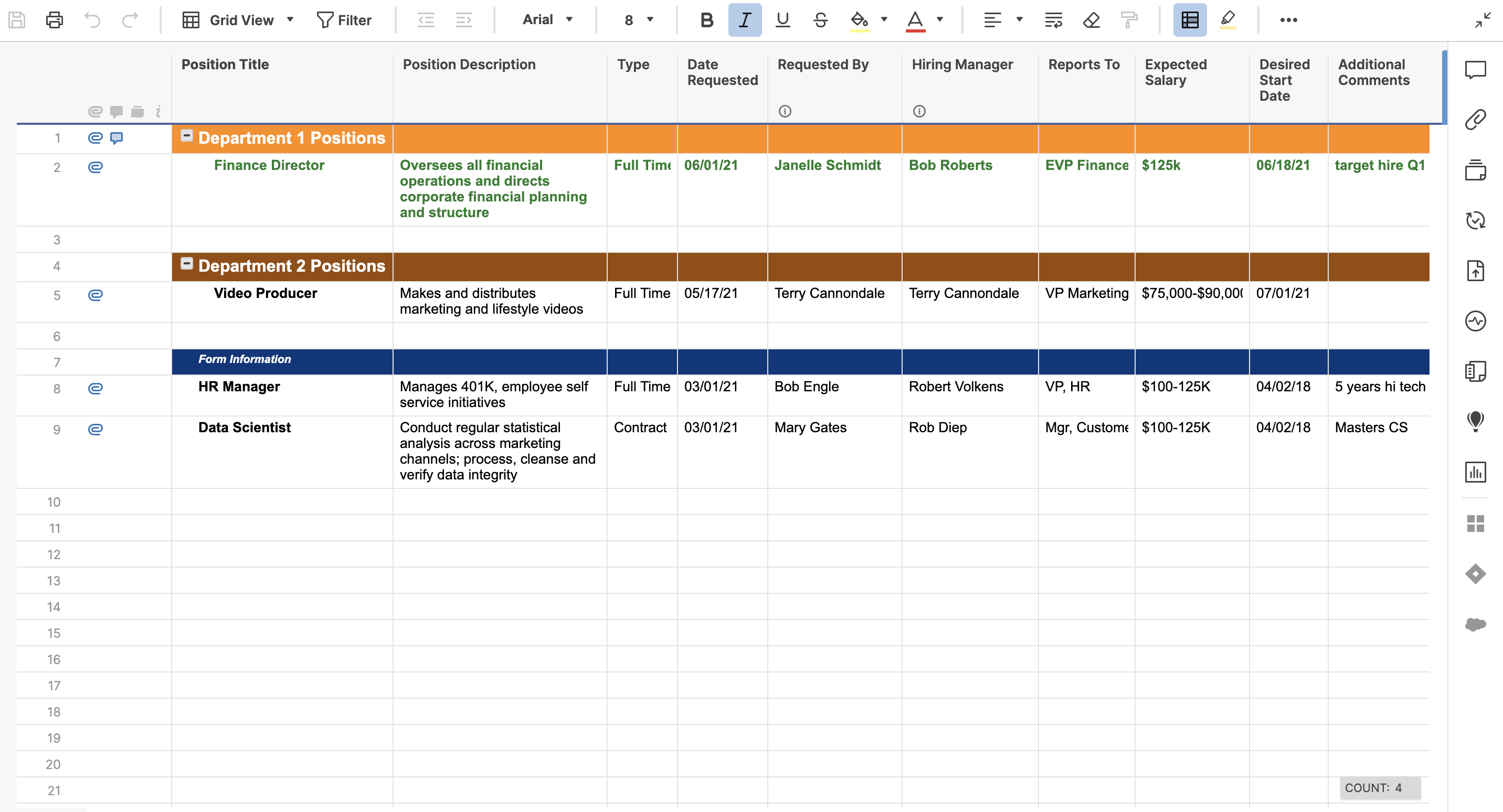This screenshot has height=812, width=1503.
Task: Open the Conversations panel in right sidebar
Action: click(x=1475, y=70)
